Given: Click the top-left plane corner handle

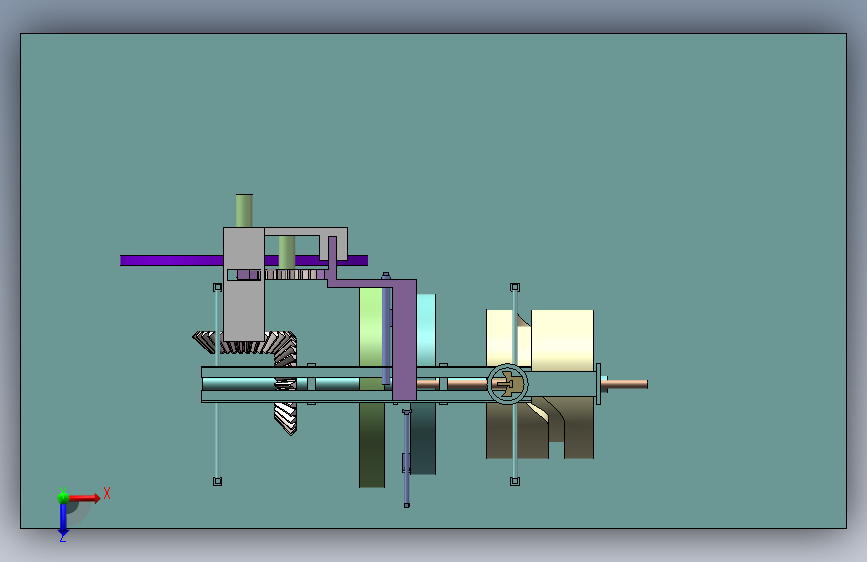Looking at the screenshot, I should 217,287.
